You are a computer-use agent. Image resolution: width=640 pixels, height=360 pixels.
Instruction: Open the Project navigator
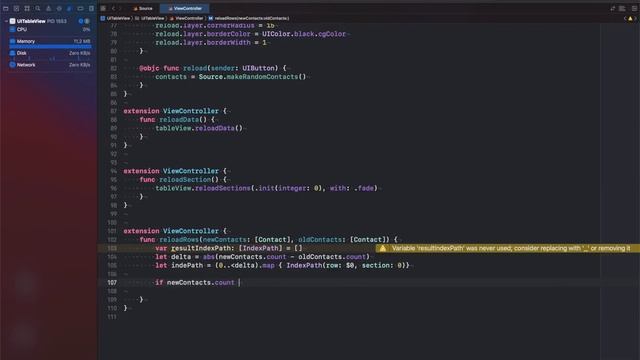coord(6,8)
